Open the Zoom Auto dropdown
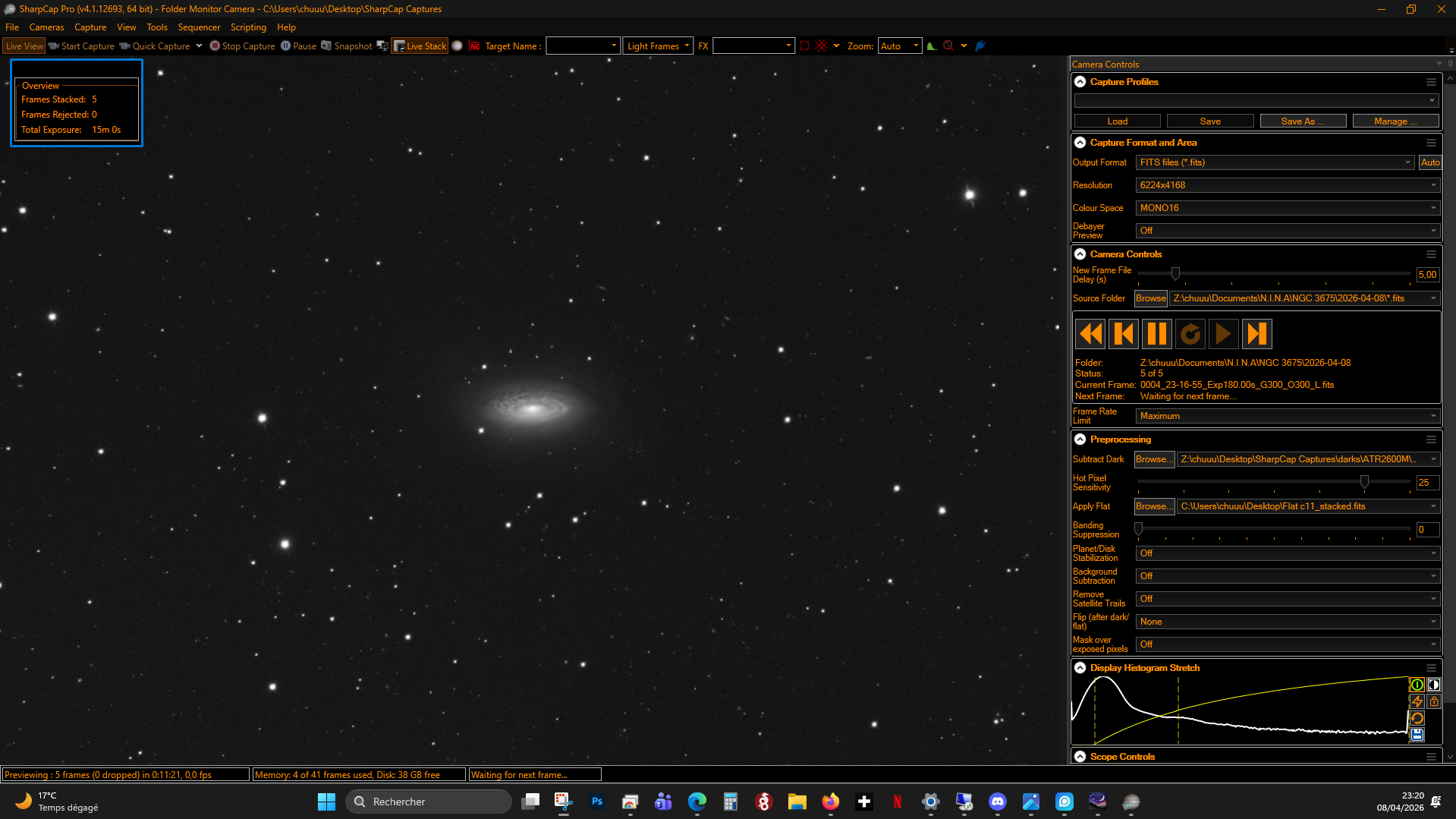Screen dimensions: 1456x819 point(900,46)
